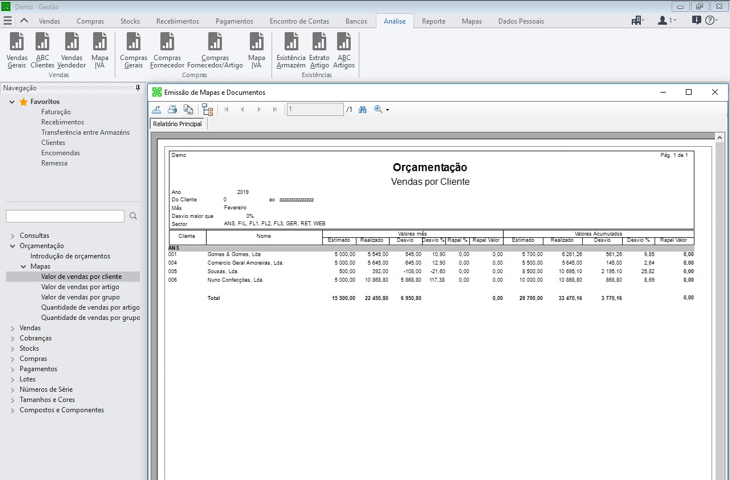Screen dimensions: 730x480
Task: Toggle the report group tree icon
Action: click(x=207, y=110)
